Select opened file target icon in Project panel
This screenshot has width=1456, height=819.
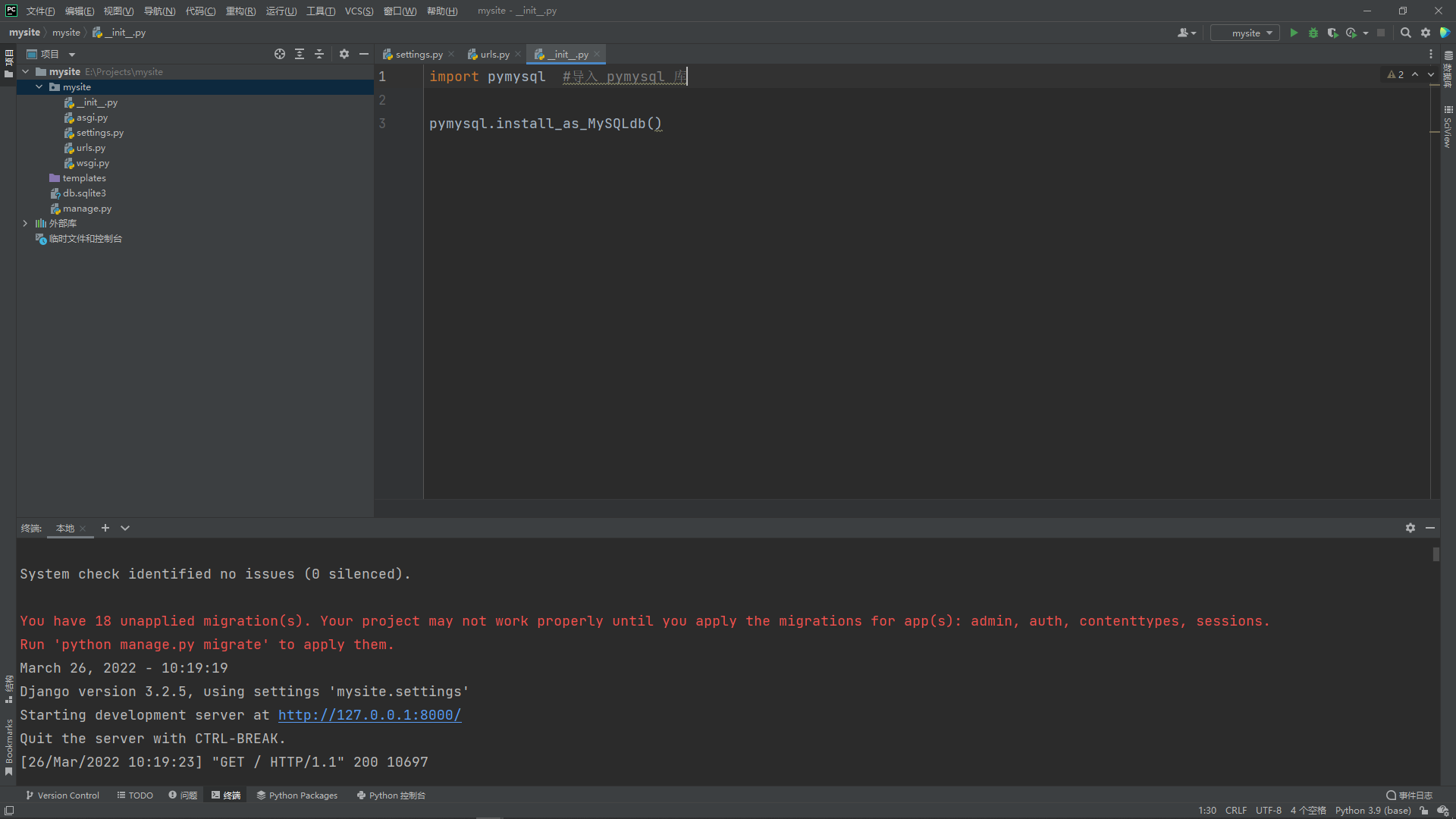pyautogui.click(x=280, y=54)
